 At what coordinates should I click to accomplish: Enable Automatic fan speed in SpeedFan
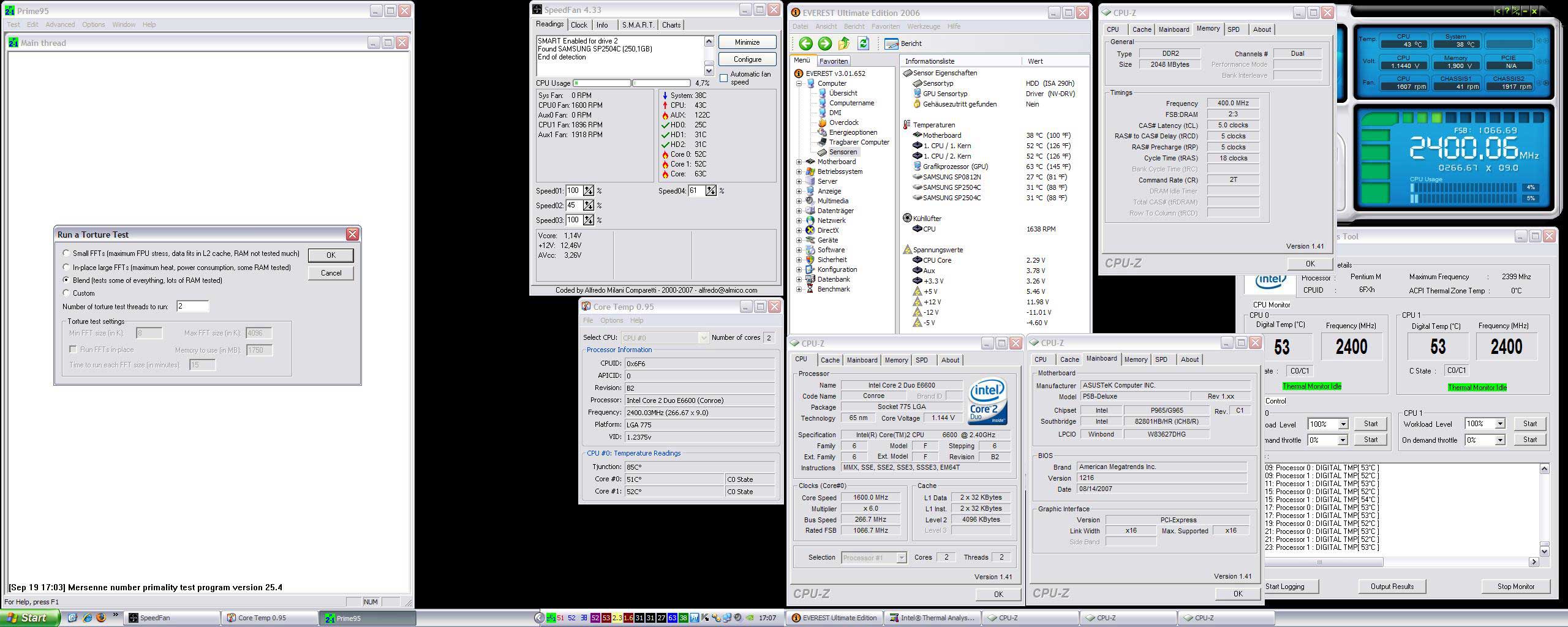[723, 78]
